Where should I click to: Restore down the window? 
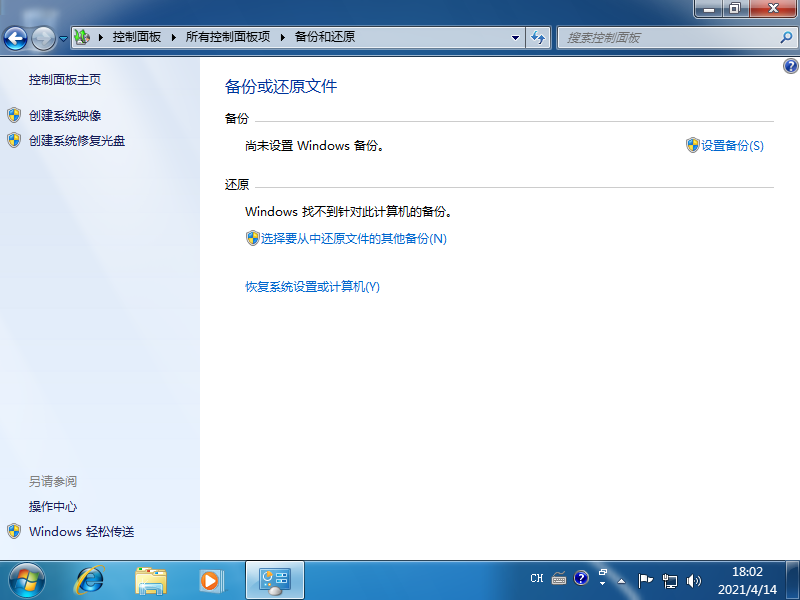pyautogui.click(x=735, y=8)
